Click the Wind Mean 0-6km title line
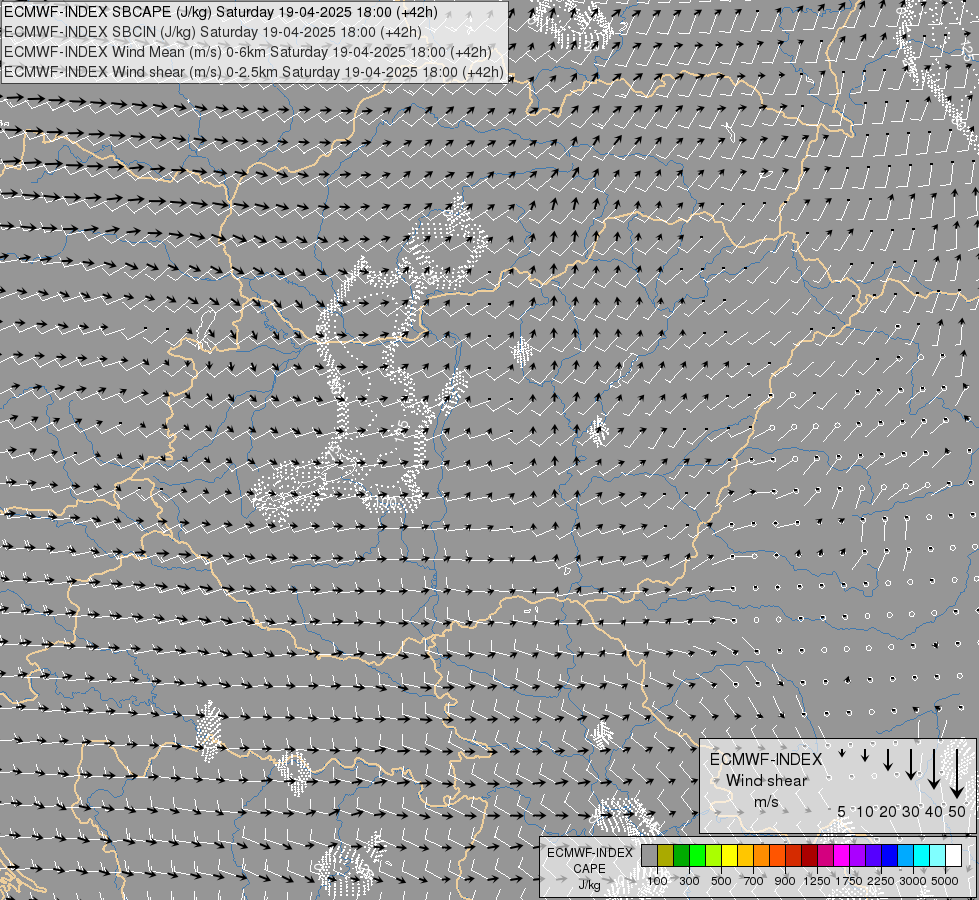Screen dimensions: 979x900 248,52
